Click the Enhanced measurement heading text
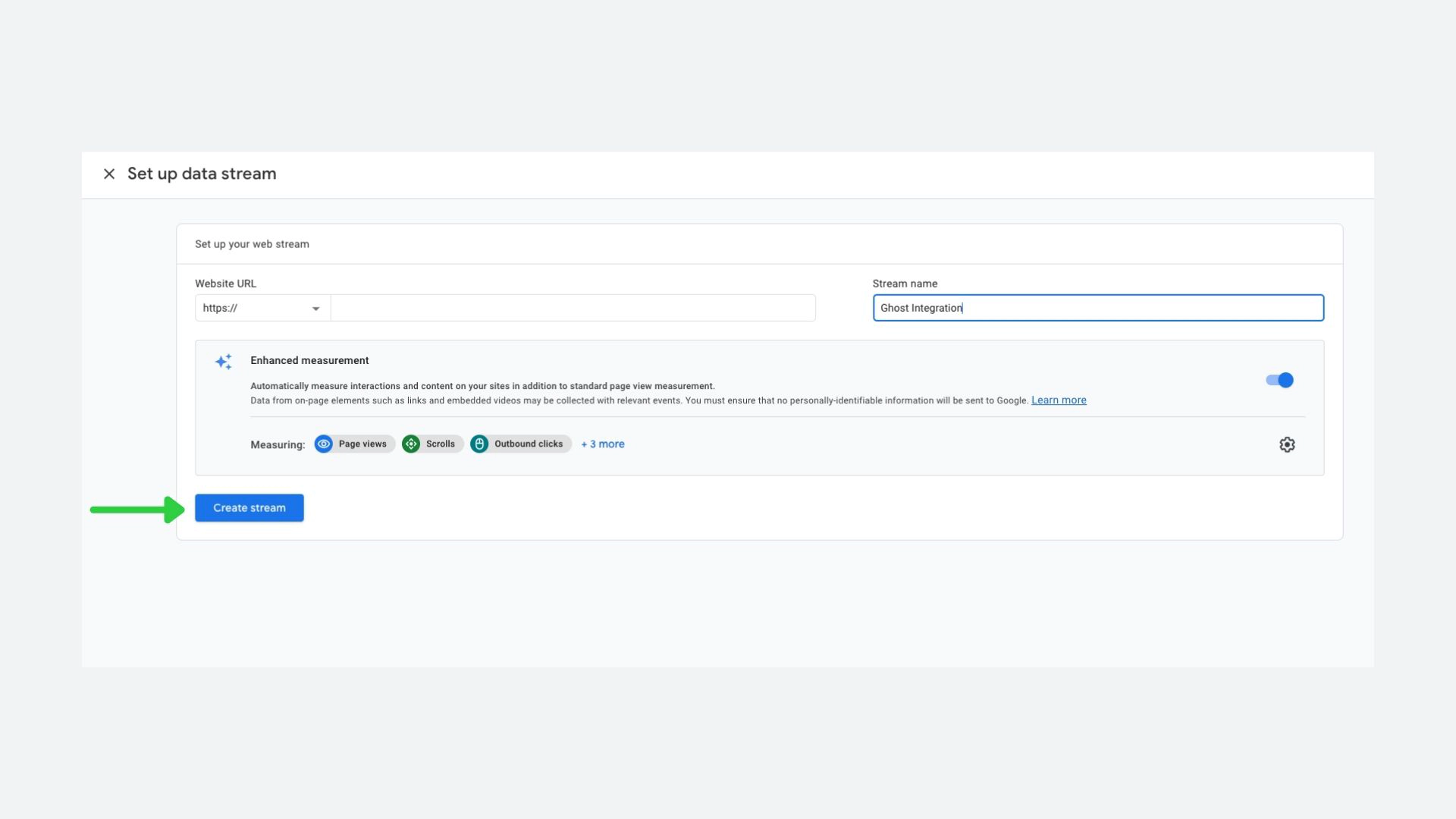Screen dimensions: 1456x819 click(309, 361)
